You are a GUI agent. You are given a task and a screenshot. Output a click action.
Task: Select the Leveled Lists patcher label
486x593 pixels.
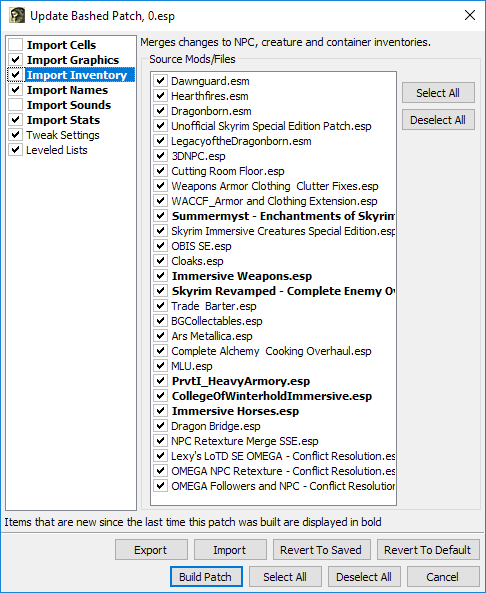click(57, 150)
